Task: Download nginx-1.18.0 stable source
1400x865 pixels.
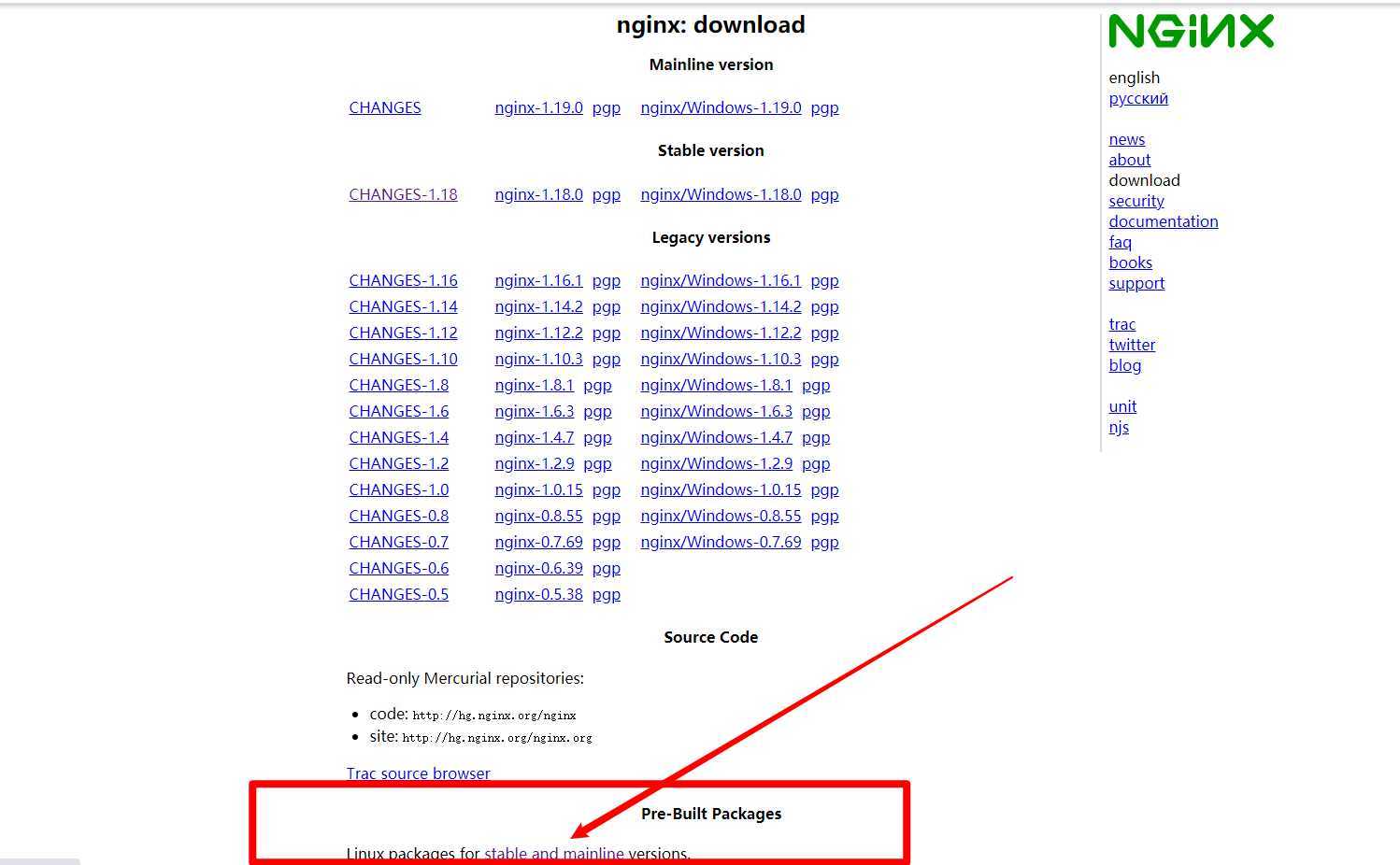Action: click(538, 194)
